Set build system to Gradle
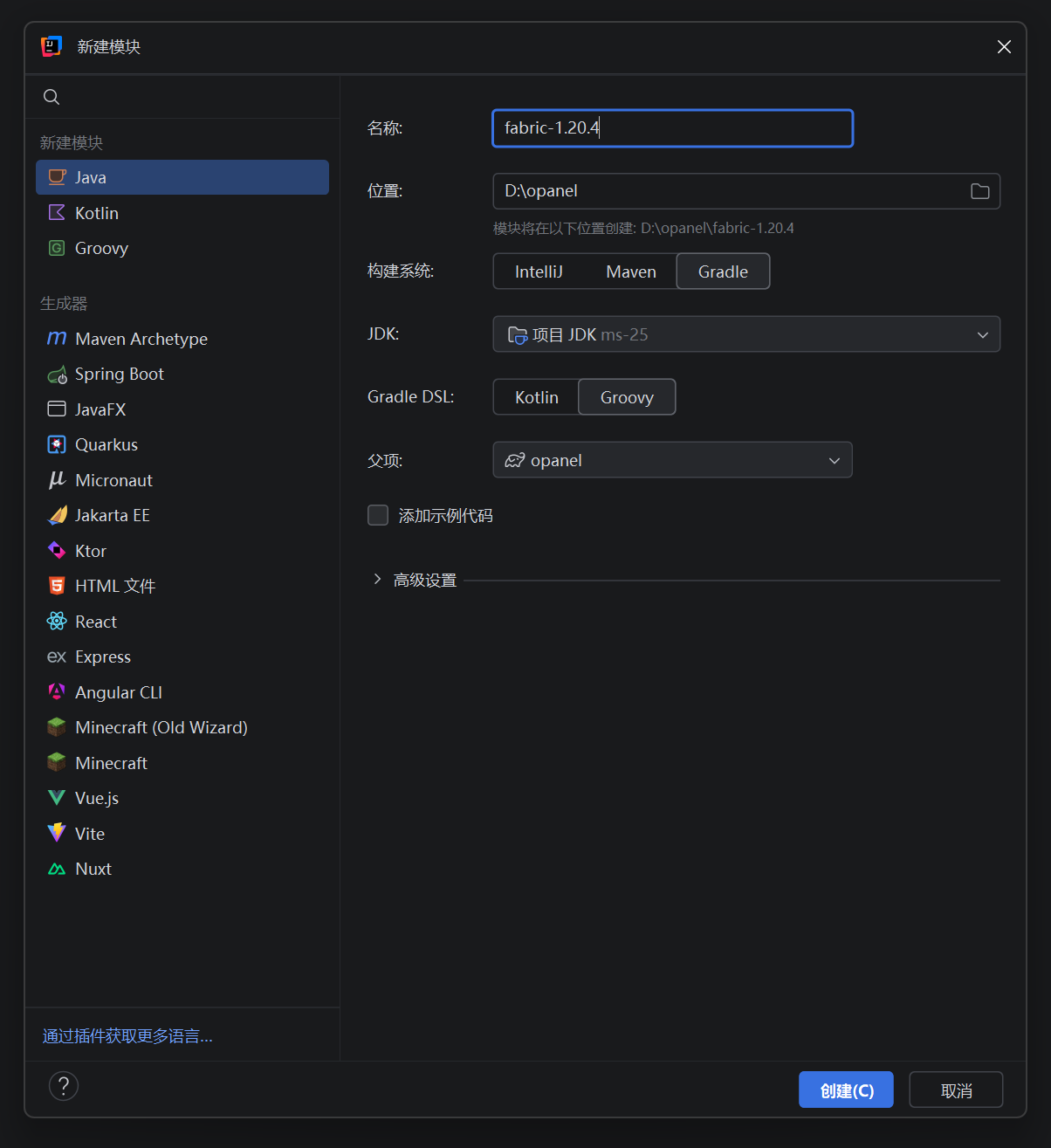1051x1148 pixels. click(x=723, y=272)
